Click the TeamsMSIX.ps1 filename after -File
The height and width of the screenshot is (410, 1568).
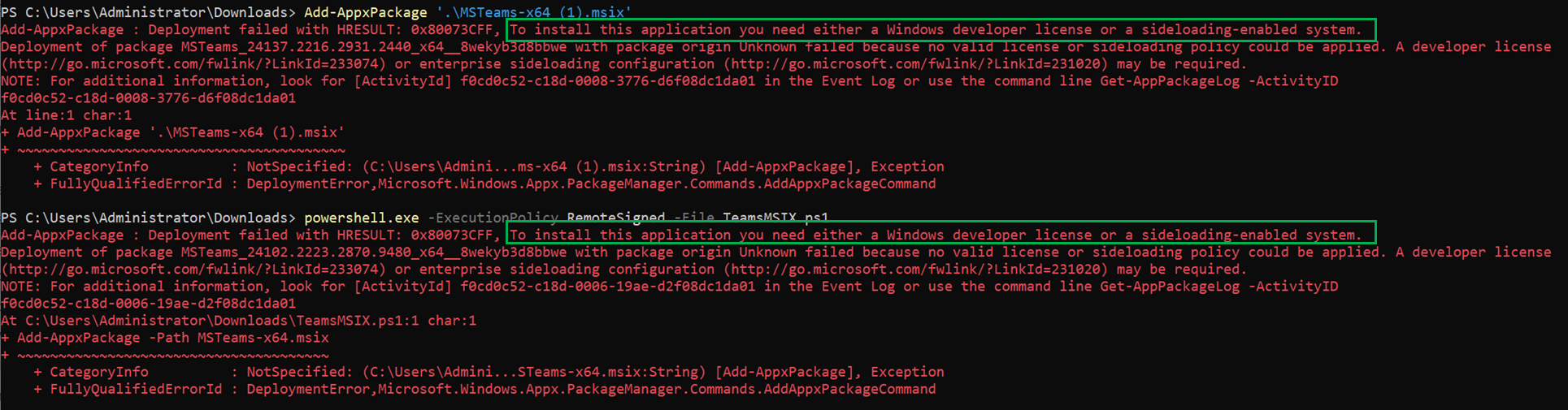point(775,218)
